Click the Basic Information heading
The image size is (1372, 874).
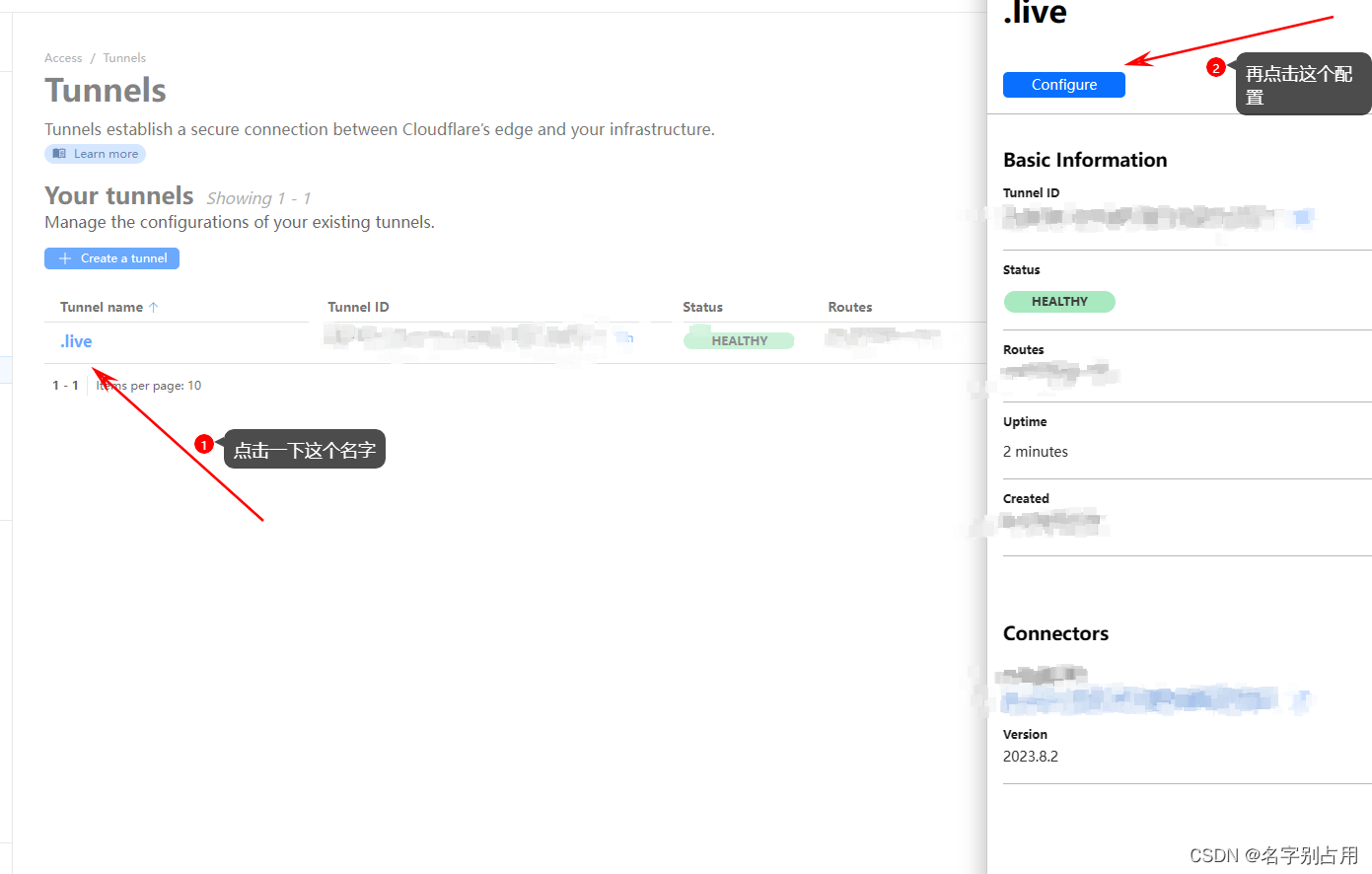coord(1085,160)
